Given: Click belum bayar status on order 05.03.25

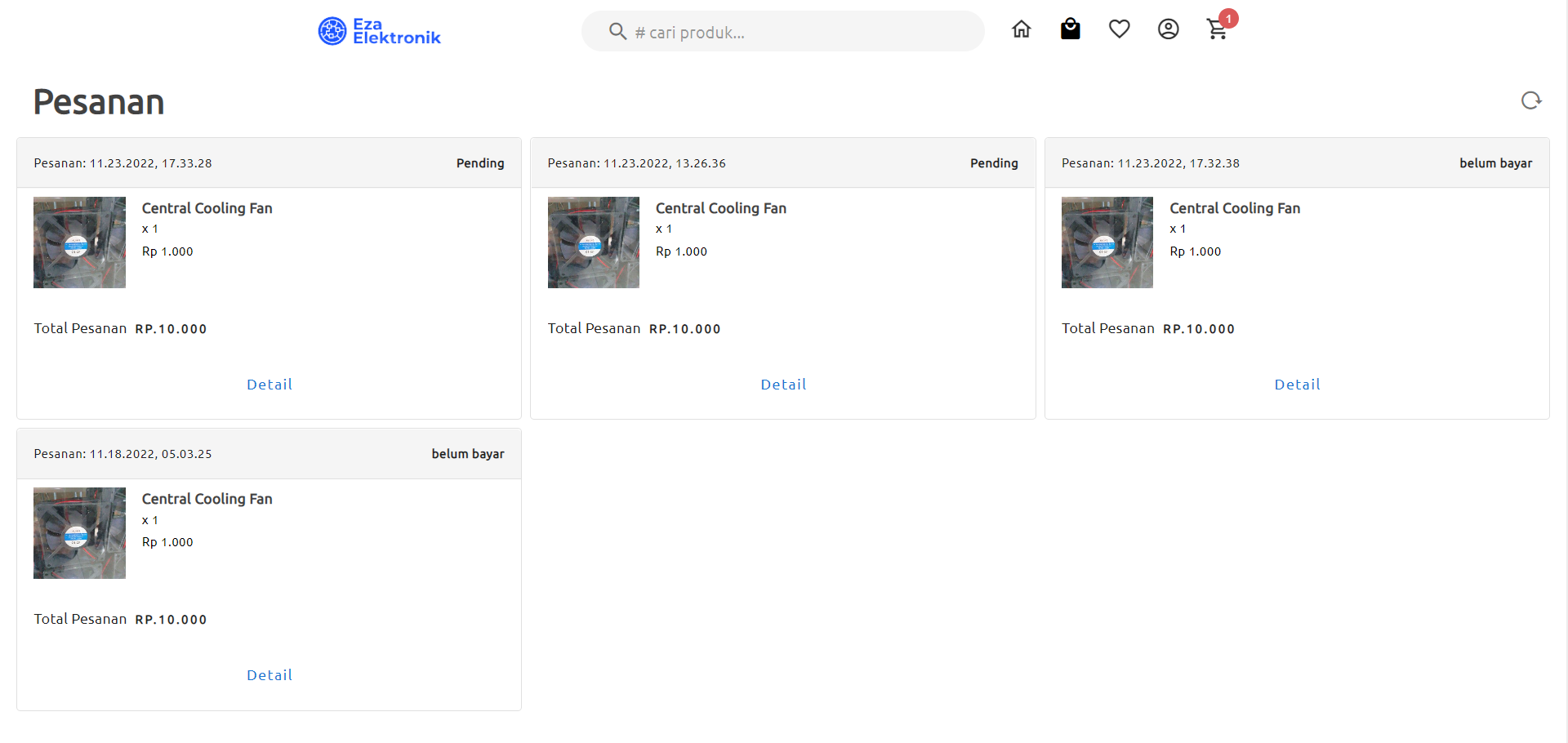Looking at the screenshot, I should tap(468, 454).
